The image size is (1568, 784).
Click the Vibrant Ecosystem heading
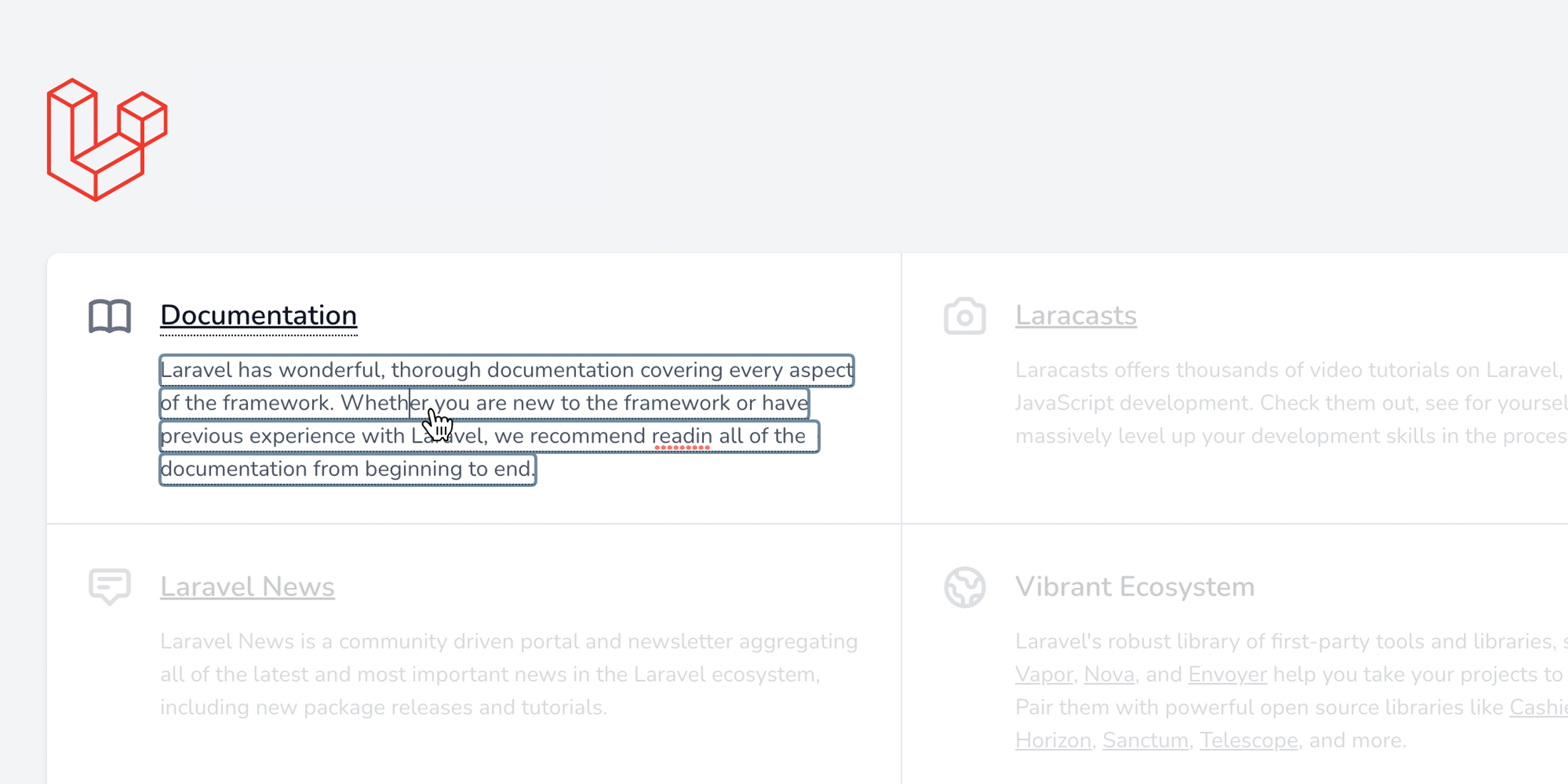1135,587
